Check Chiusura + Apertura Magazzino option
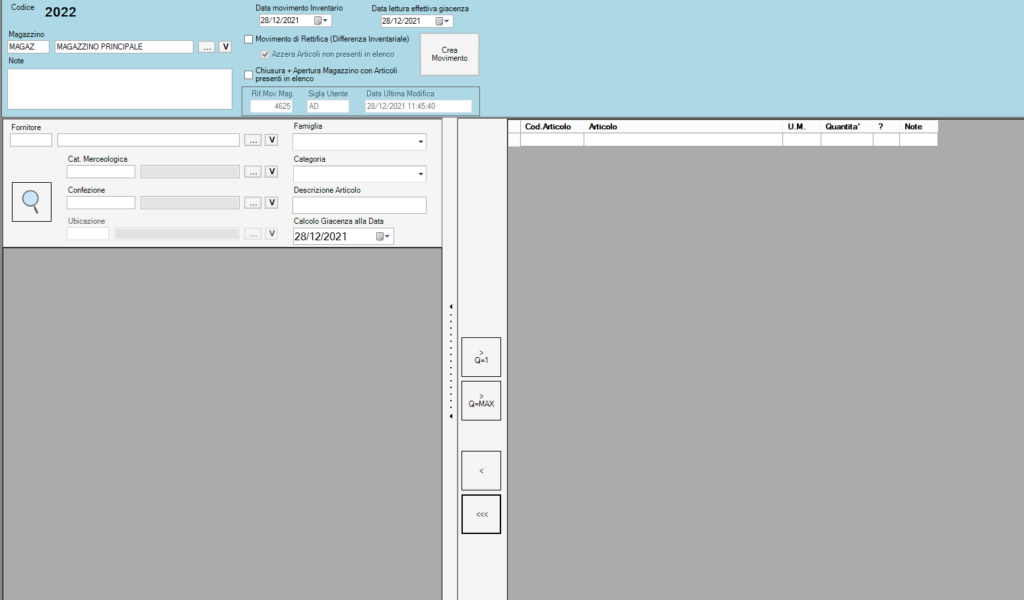Screen dimensions: 1024x600 pos(249,73)
